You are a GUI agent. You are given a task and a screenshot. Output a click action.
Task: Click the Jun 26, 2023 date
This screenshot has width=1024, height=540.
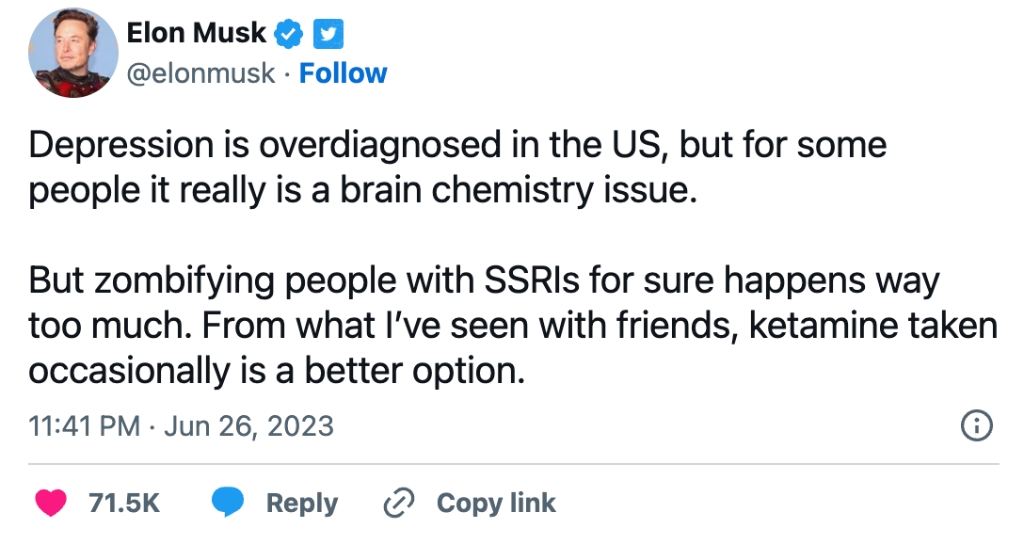247,427
